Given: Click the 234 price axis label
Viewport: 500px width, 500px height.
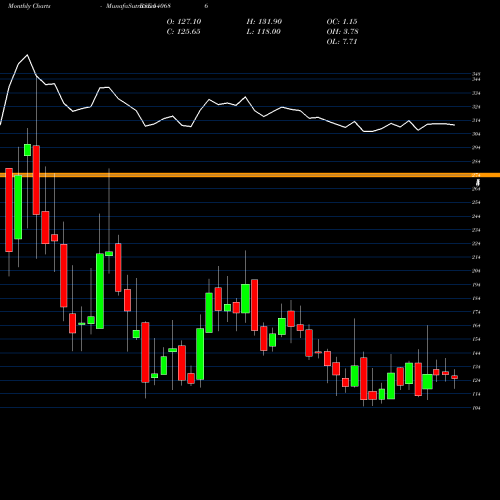Looking at the screenshot, I should pos(476,230).
